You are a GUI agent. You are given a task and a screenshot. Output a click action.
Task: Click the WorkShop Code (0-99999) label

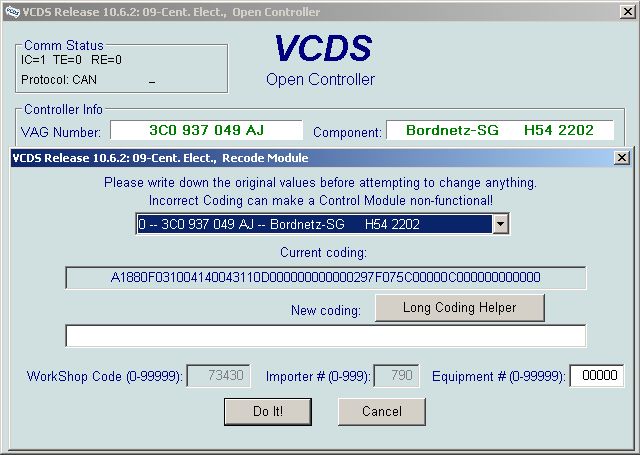click(x=104, y=376)
